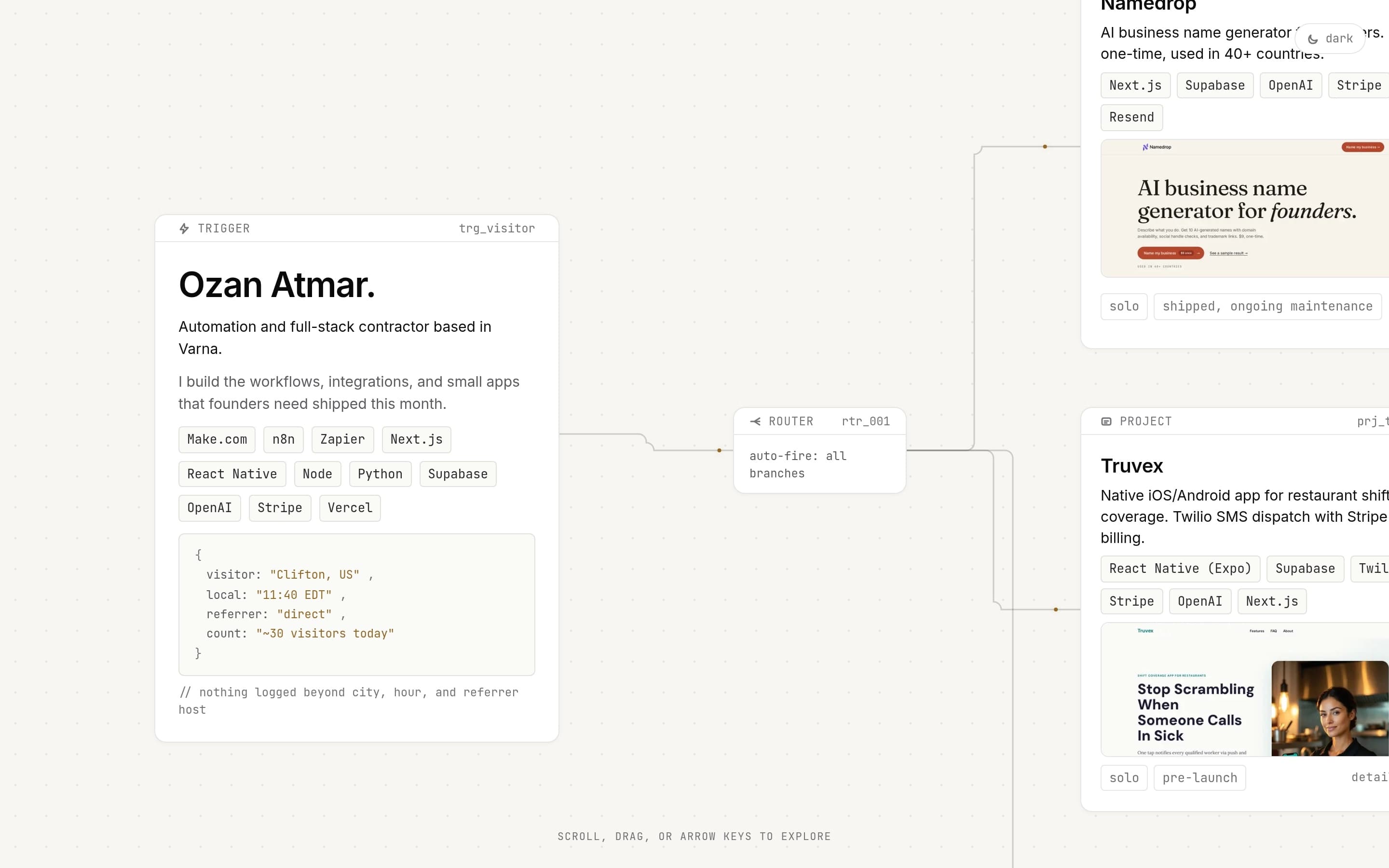Screen dimensions: 1389x868
Task: Select the Stripe tag in Truvex card
Action: click(x=1132, y=602)
